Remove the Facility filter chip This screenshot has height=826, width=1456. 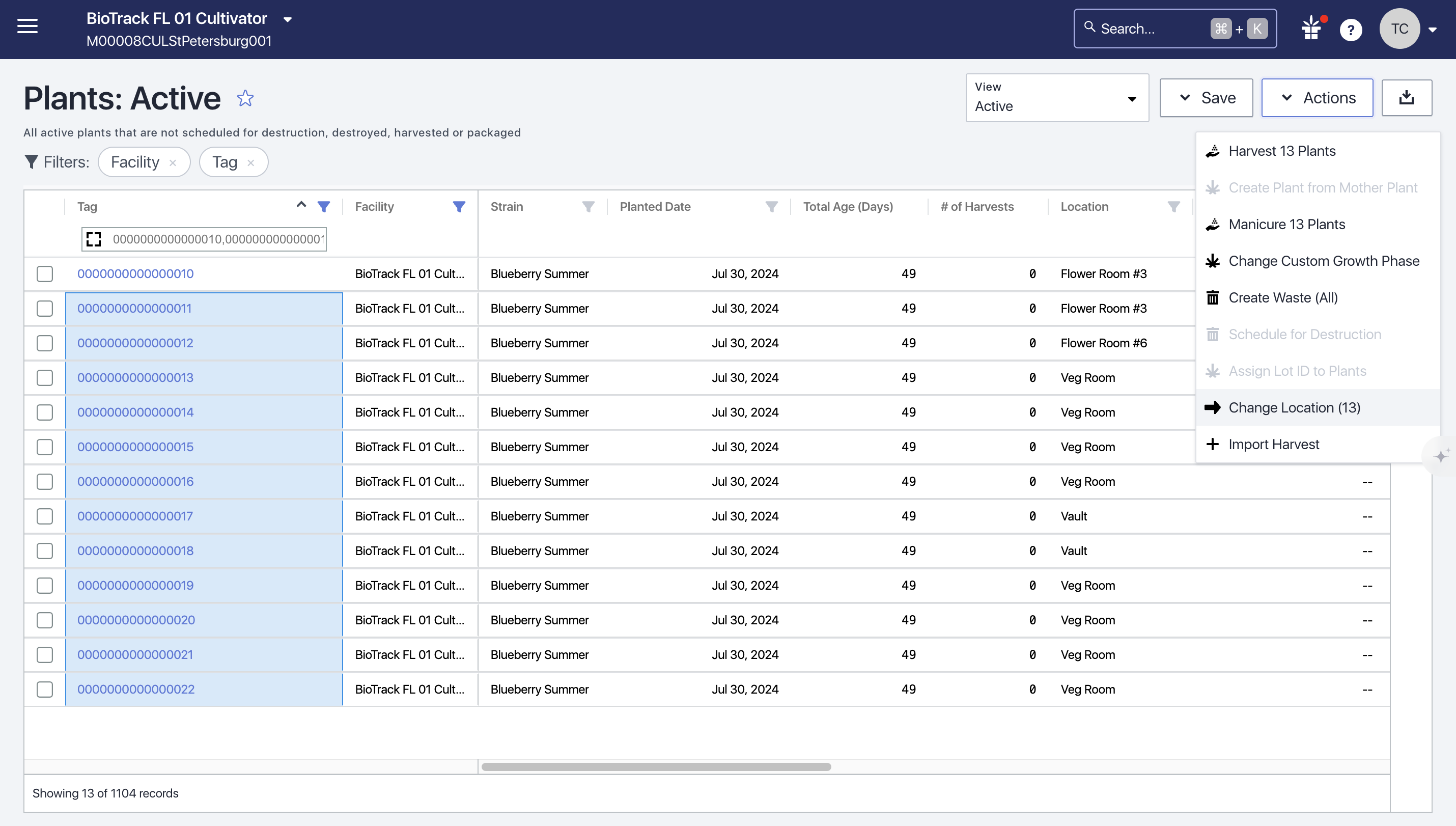tap(173, 163)
